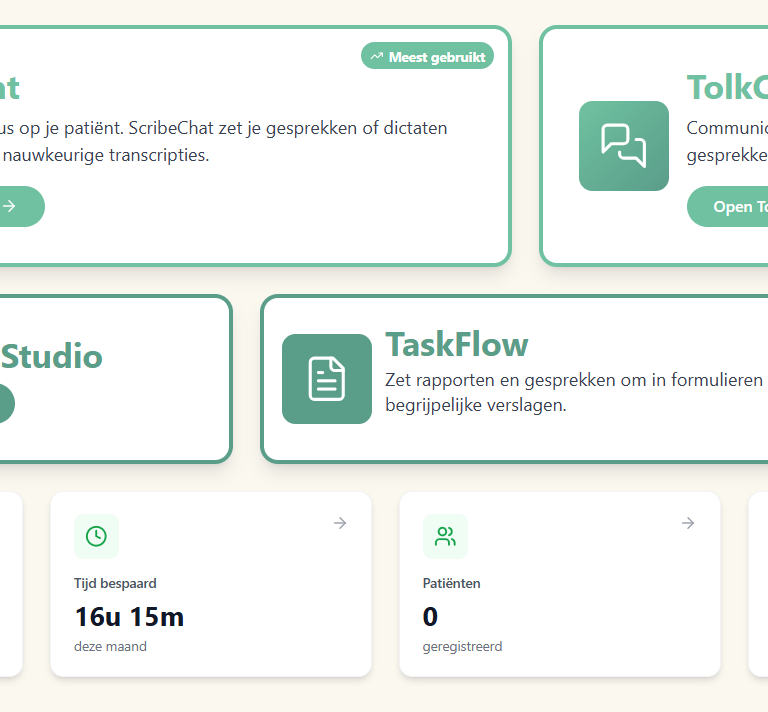Click the Open TolkChat button
Viewport: 768px width, 712px height.
[x=728, y=206]
